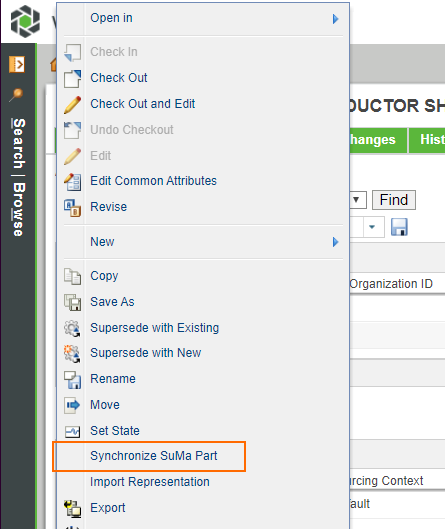The width and height of the screenshot is (445, 529).
Task: Open the Search tab in the sidebar
Action: click(x=19, y=144)
